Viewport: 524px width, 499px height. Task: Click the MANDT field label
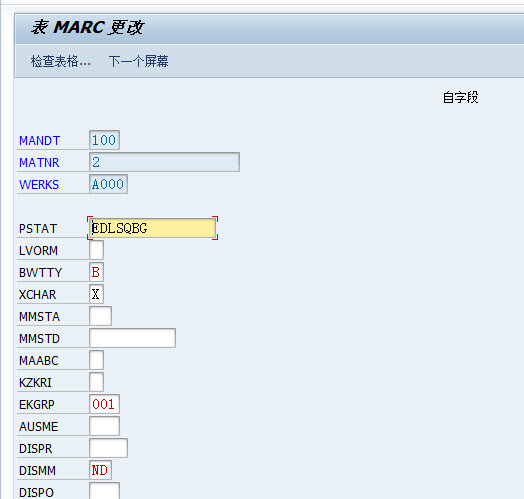39,141
